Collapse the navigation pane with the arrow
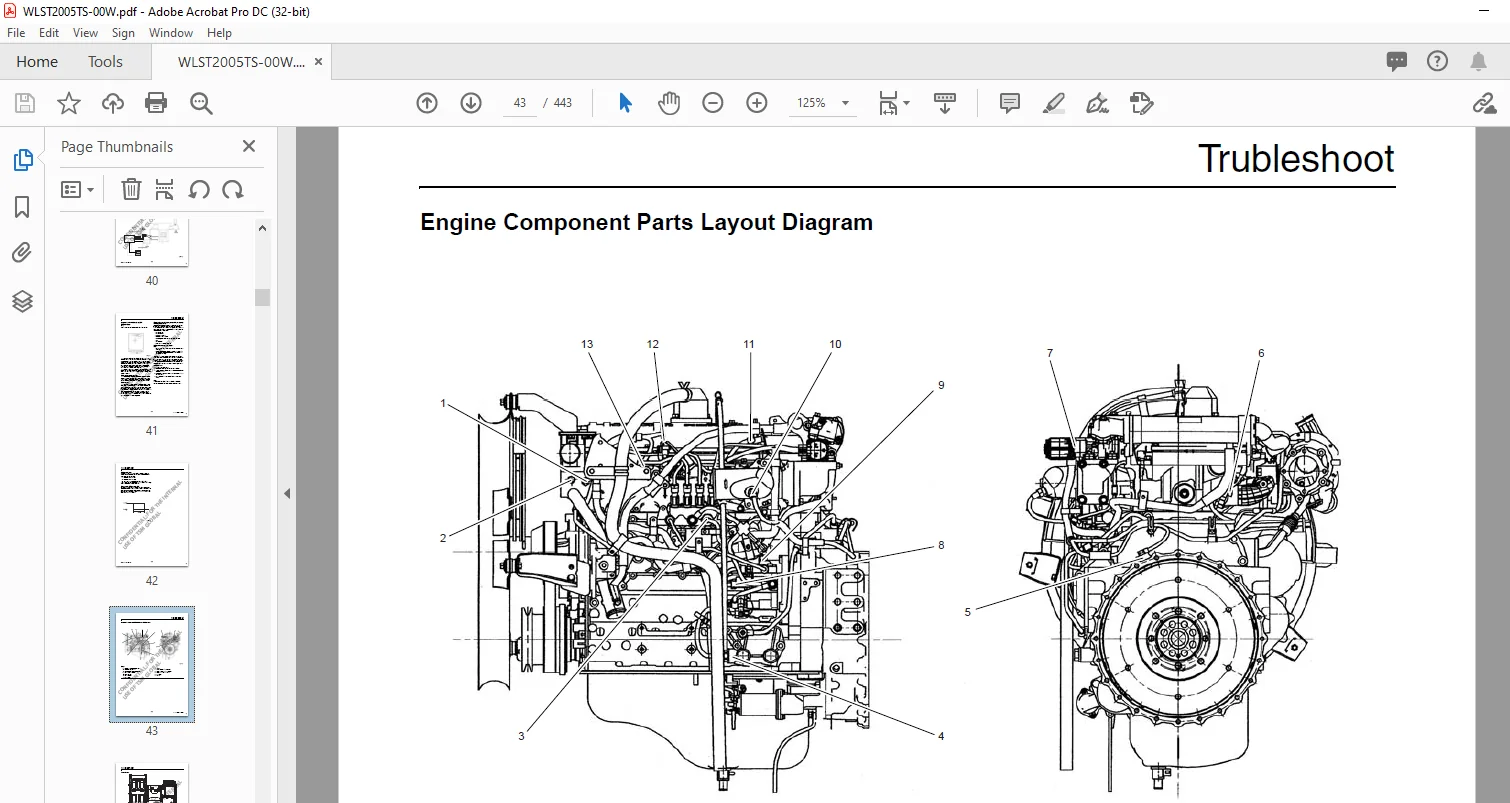The image size is (1510, 803). [x=287, y=493]
